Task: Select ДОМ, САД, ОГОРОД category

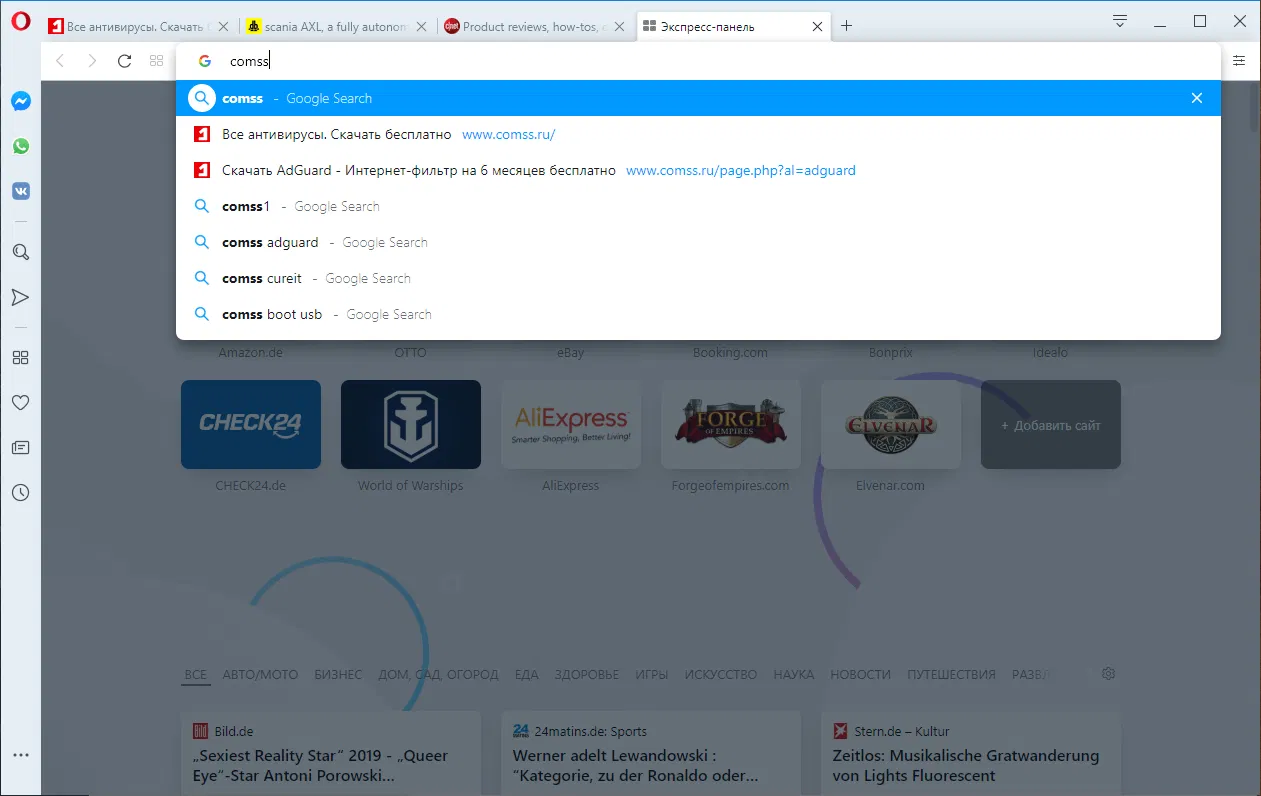Action: [x=438, y=675]
